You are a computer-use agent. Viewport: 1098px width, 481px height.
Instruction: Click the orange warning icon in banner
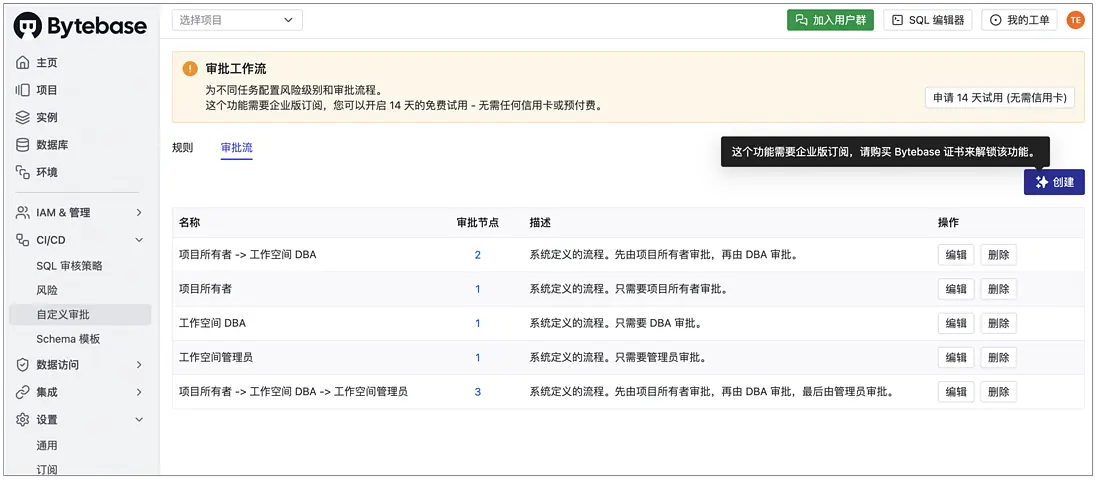point(190,69)
